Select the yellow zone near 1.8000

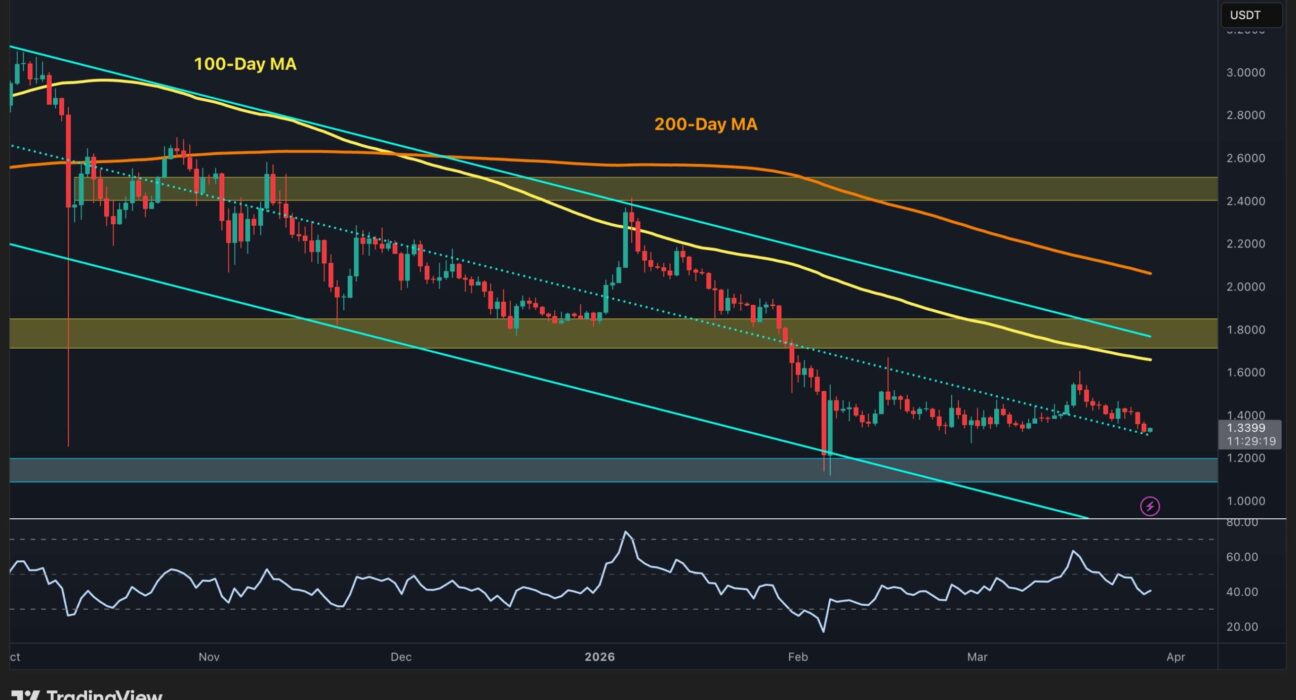click(600, 333)
